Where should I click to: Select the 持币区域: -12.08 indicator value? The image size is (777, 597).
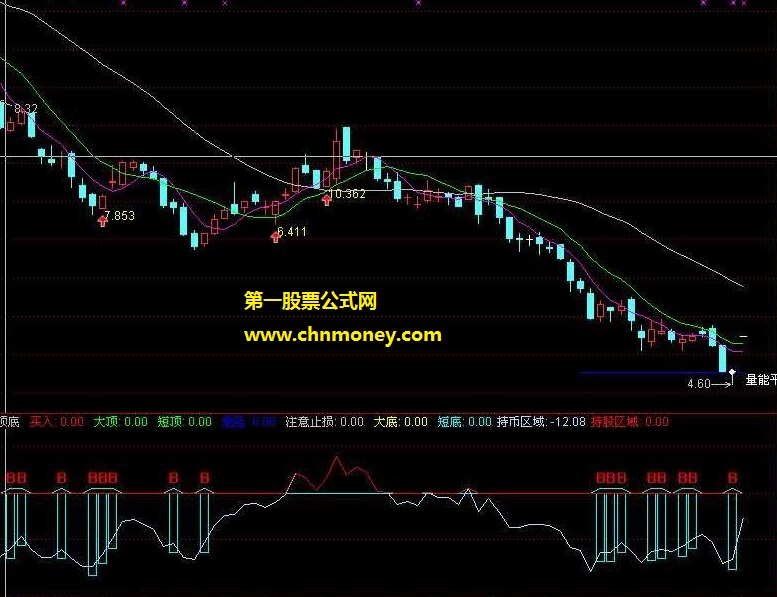[541, 422]
